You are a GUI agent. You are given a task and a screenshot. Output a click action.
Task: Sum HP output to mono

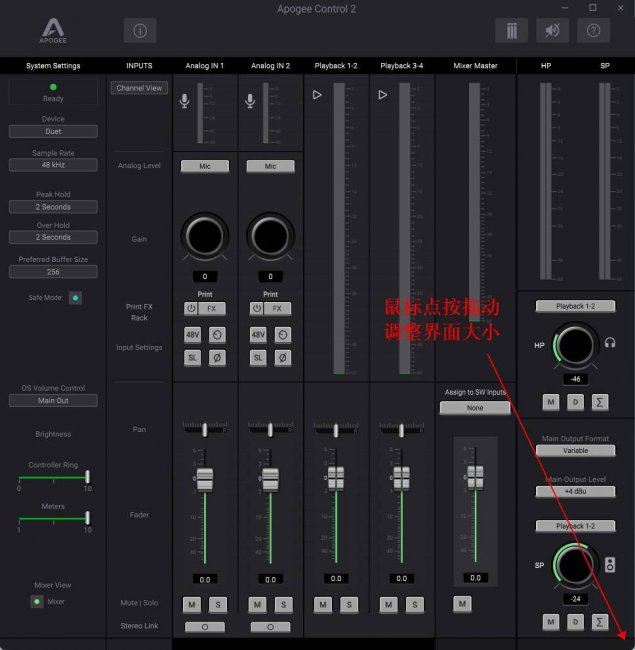pos(600,402)
